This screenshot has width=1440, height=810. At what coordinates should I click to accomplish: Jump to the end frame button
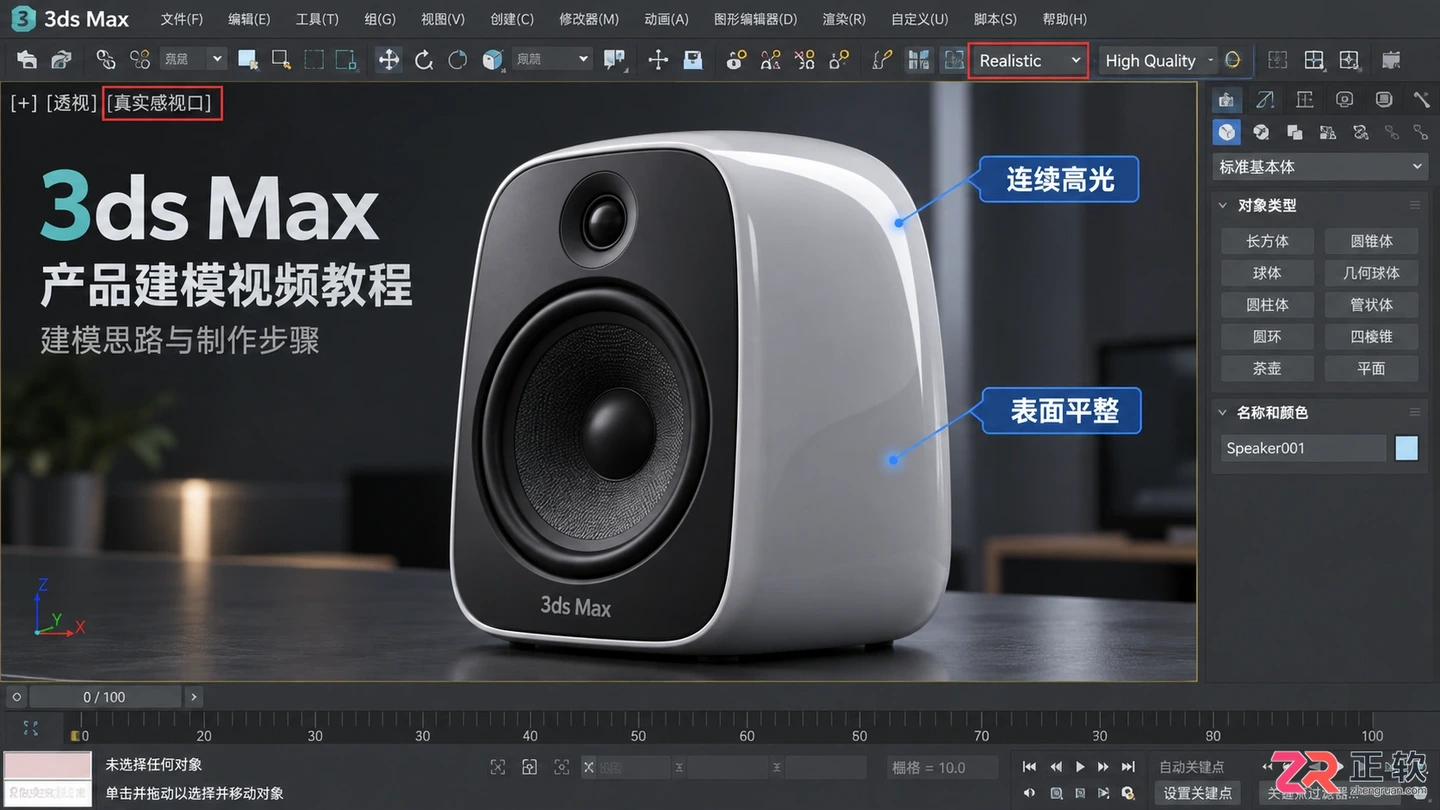tap(1128, 767)
